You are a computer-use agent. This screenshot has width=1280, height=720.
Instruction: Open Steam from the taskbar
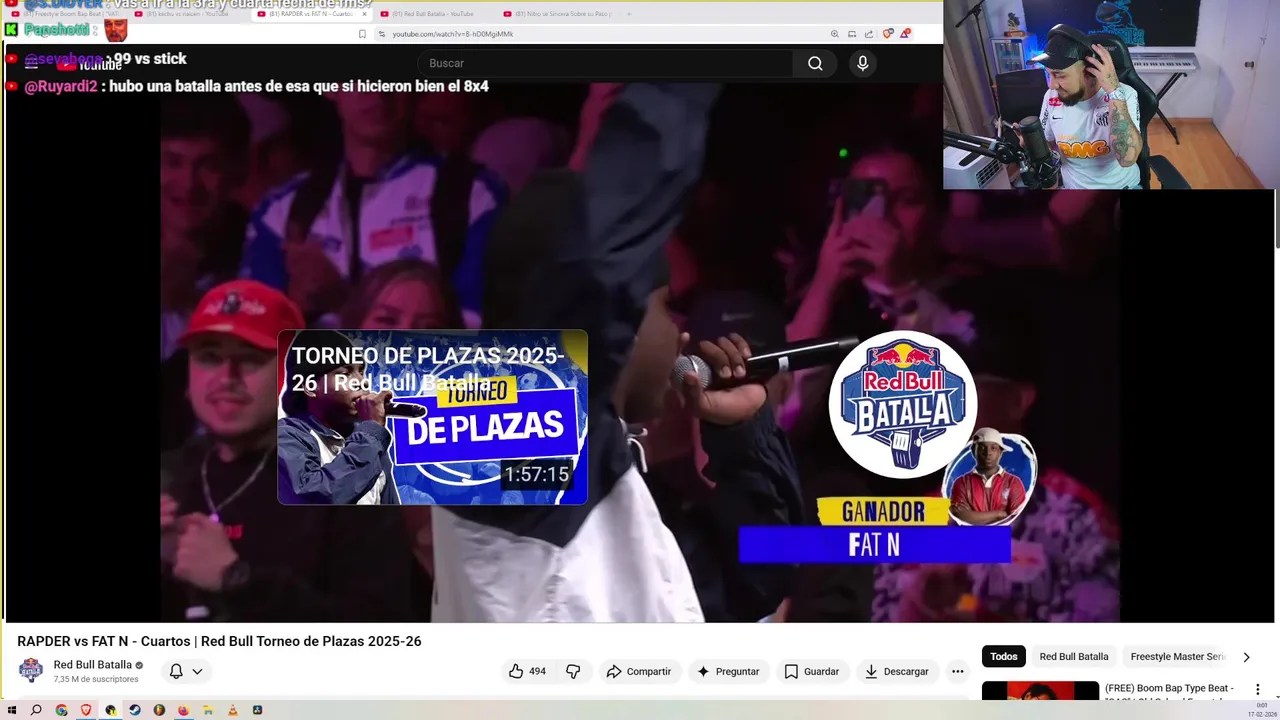click(x=134, y=710)
